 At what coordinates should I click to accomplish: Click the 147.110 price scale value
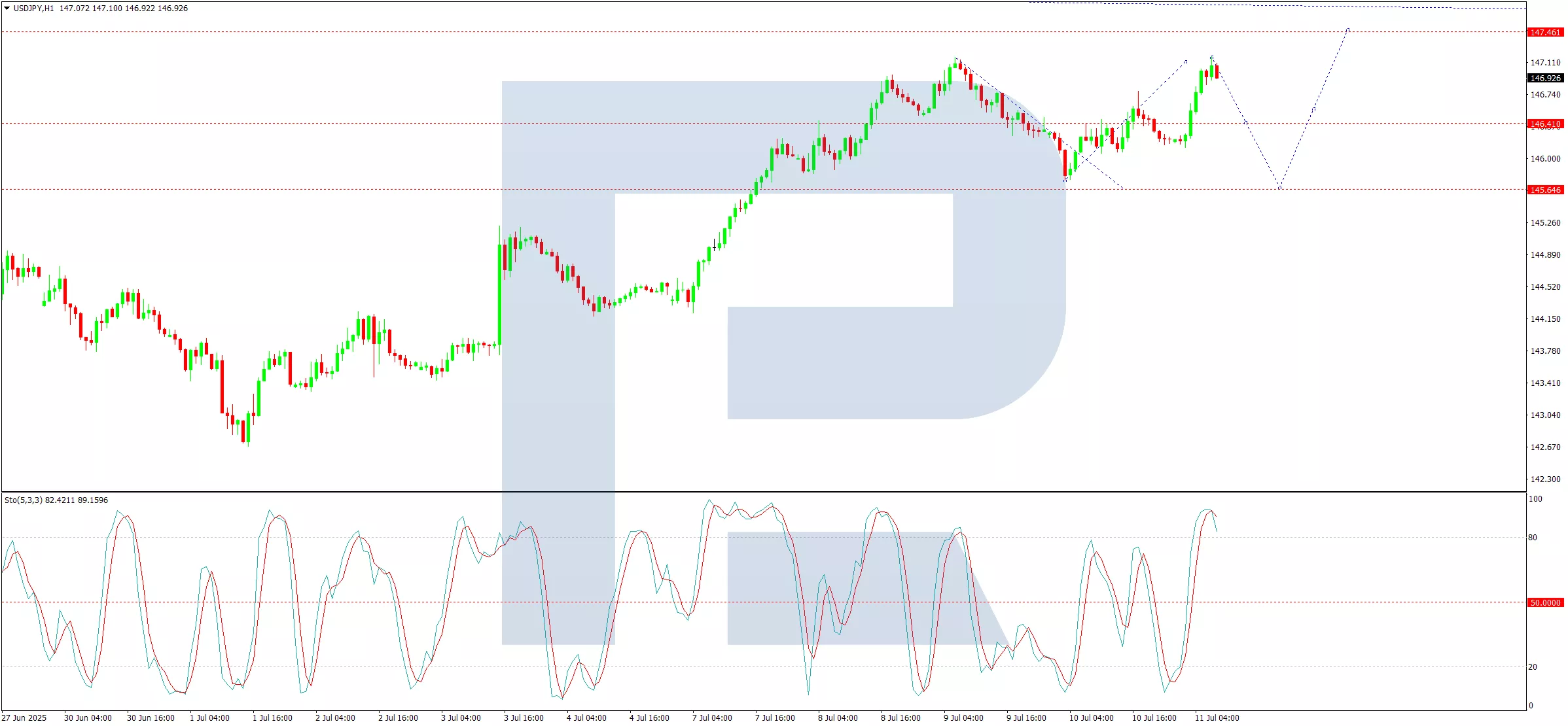1545,63
